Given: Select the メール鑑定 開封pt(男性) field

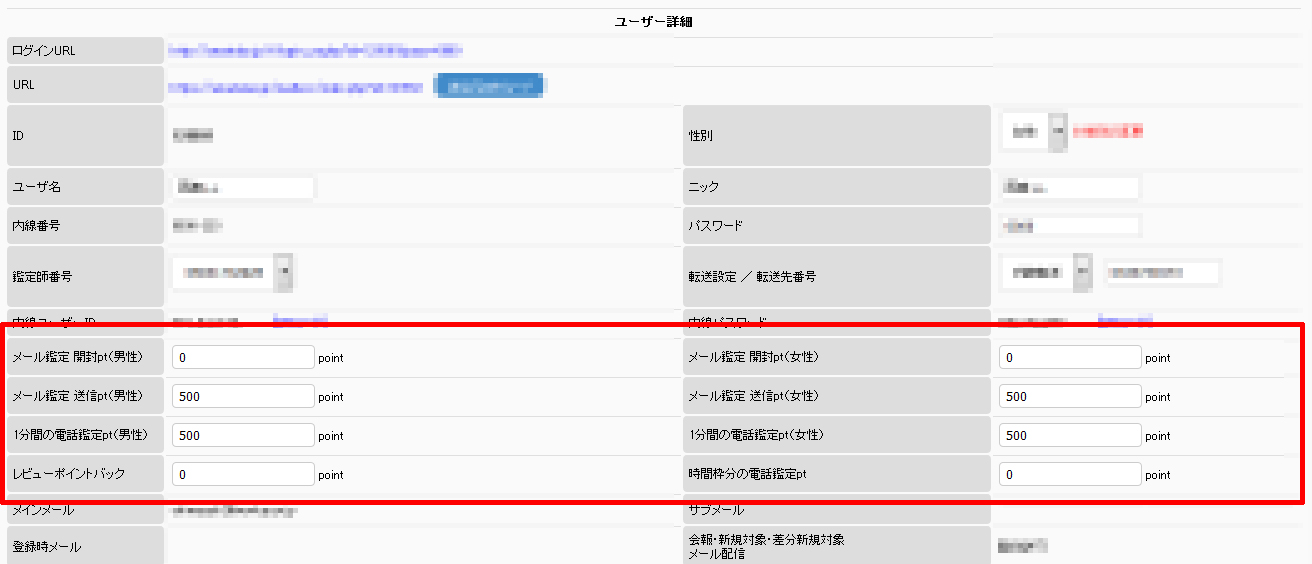Looking at the screenshot, I should point(243,357).
